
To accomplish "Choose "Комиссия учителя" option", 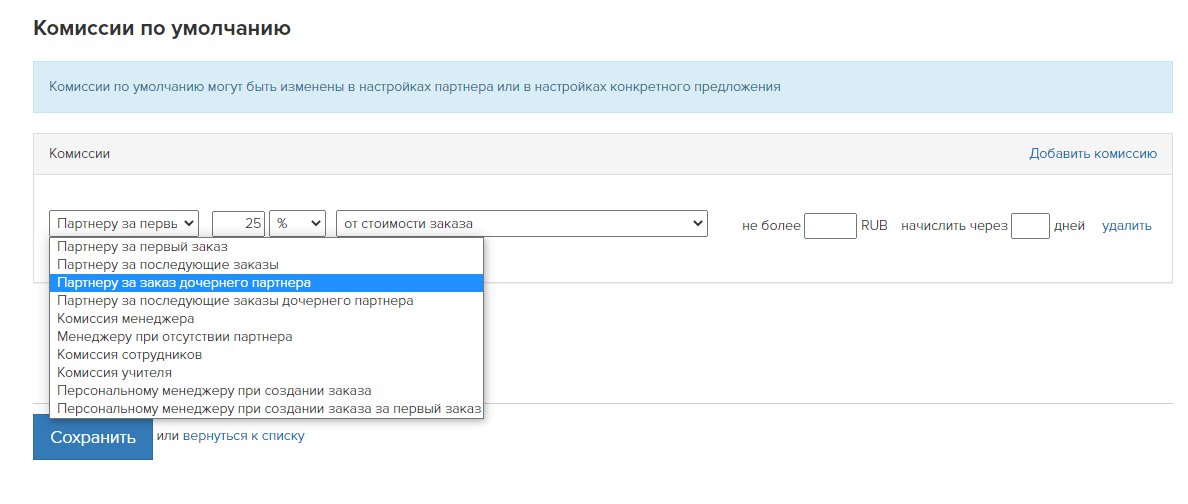I will coord(266,373).
